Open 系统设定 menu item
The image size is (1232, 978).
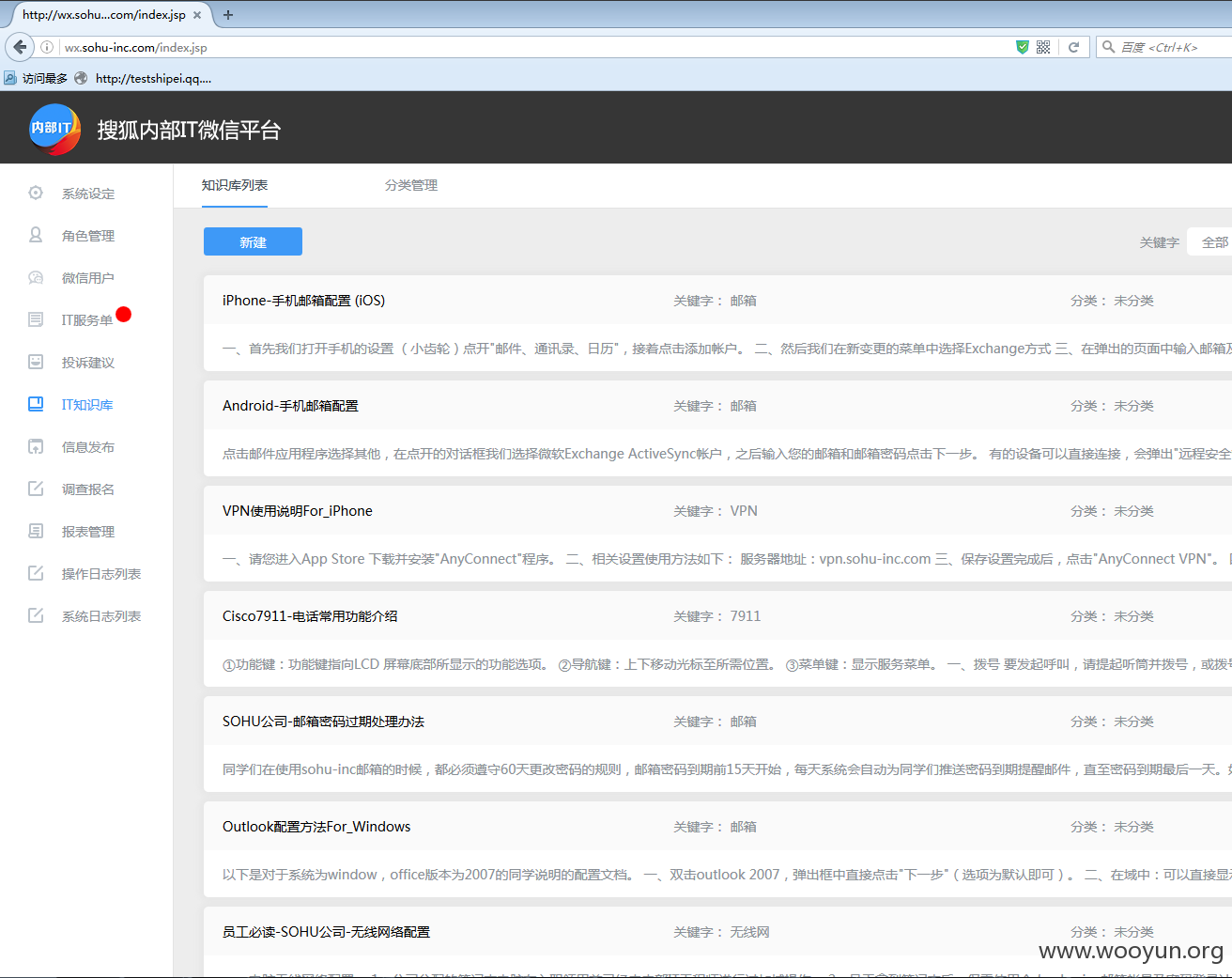pyautogui.click(x=88, y=194)
